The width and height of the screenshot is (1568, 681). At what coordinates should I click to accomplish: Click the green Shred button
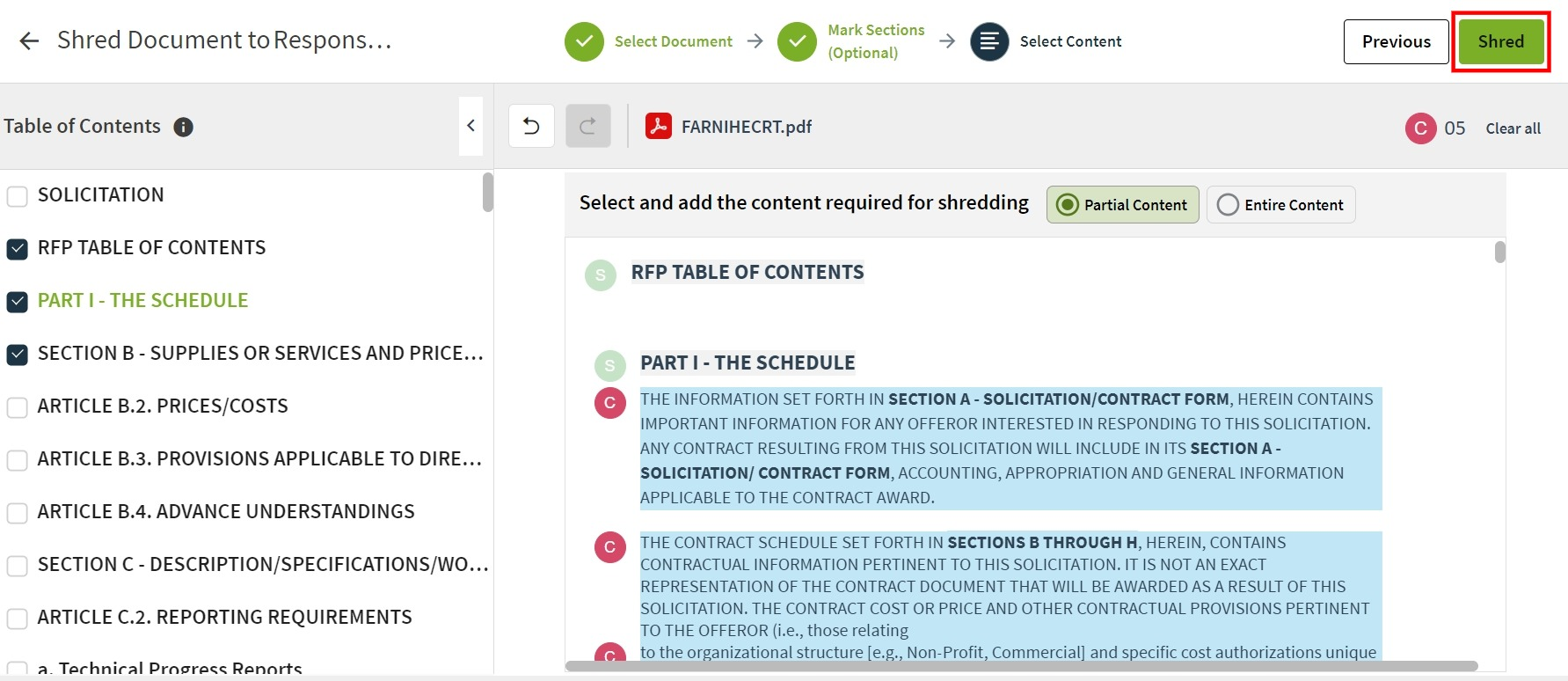coord(1500,41)
